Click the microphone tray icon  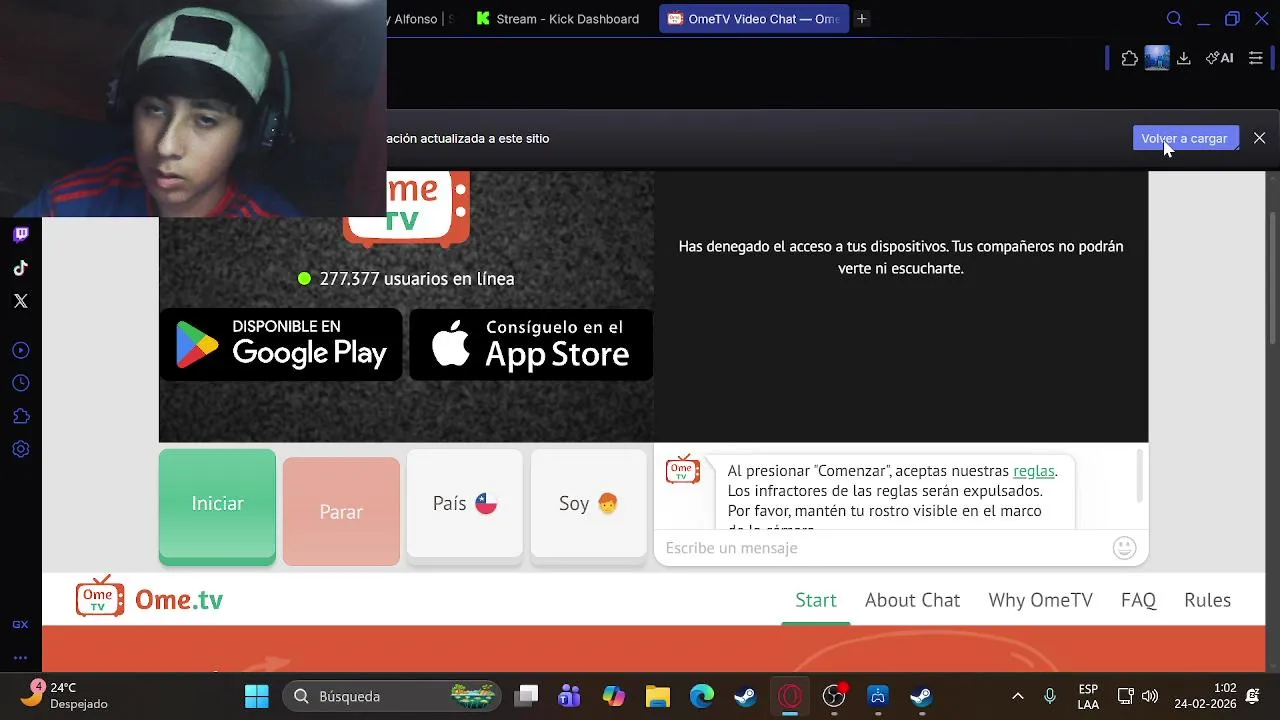tap(1050, 696)
